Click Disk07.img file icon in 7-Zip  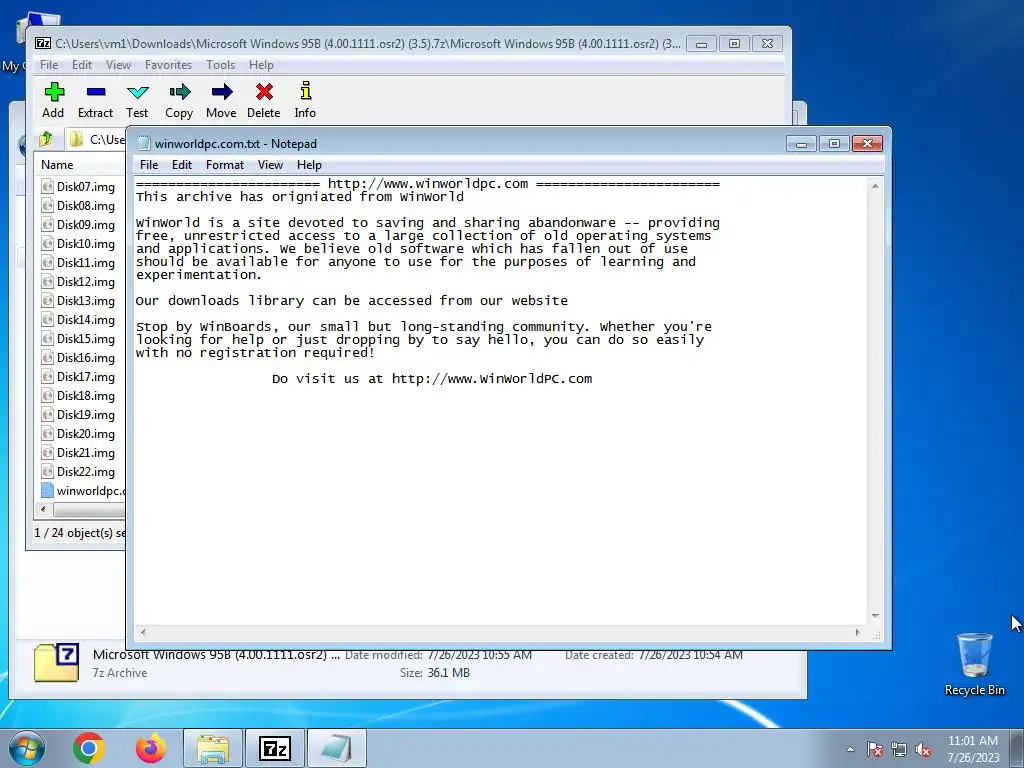[47, 187]
